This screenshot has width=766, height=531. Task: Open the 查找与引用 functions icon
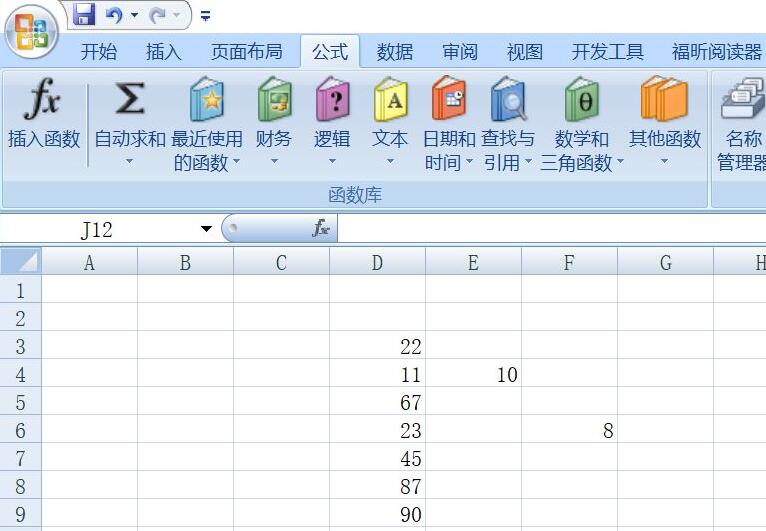[x=508, y=99]
